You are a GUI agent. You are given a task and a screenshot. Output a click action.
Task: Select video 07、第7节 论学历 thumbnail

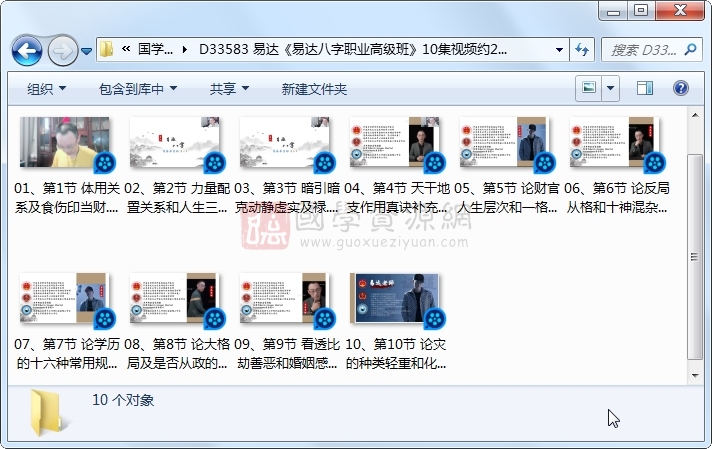(66, 300)
